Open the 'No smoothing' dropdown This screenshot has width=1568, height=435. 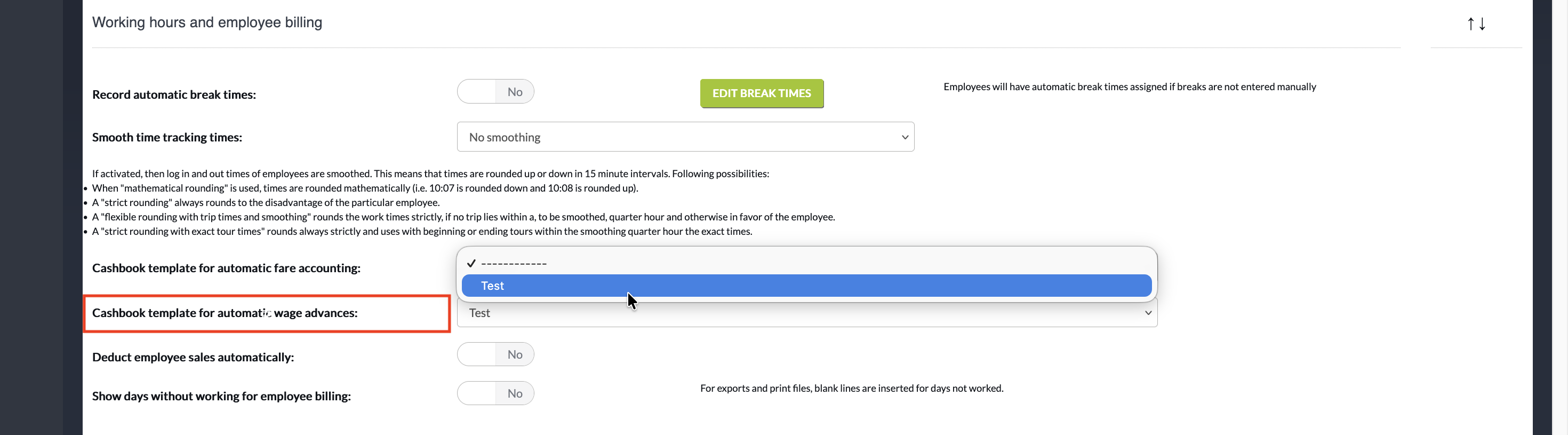685,137
